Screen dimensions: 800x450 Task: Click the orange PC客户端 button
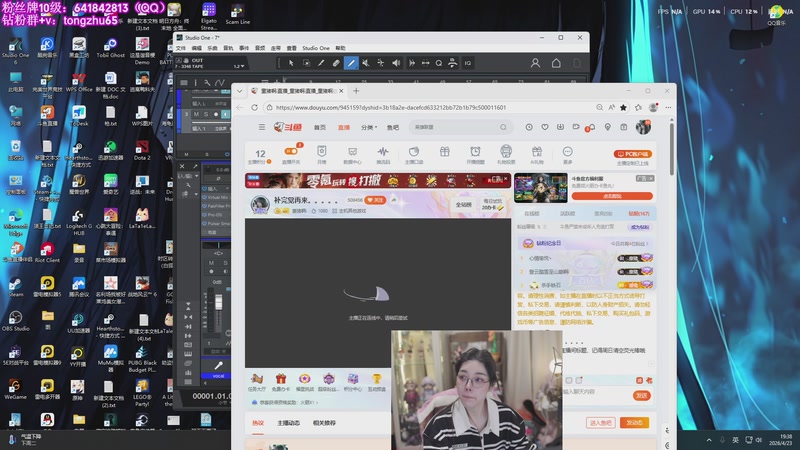(x=633, y=154)
